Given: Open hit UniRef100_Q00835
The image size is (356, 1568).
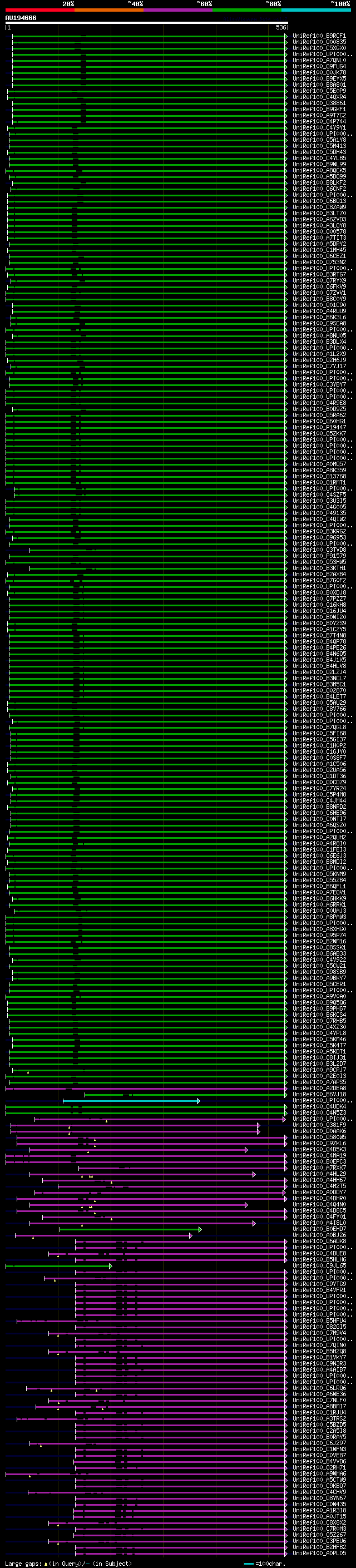Looking at the screenshot, I should tap(319, 42).
